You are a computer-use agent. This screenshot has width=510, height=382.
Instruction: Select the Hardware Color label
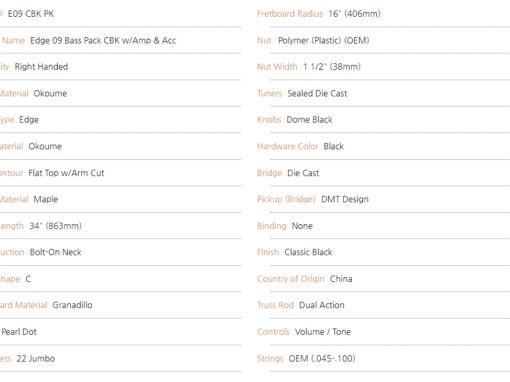(x=288, y=146)
